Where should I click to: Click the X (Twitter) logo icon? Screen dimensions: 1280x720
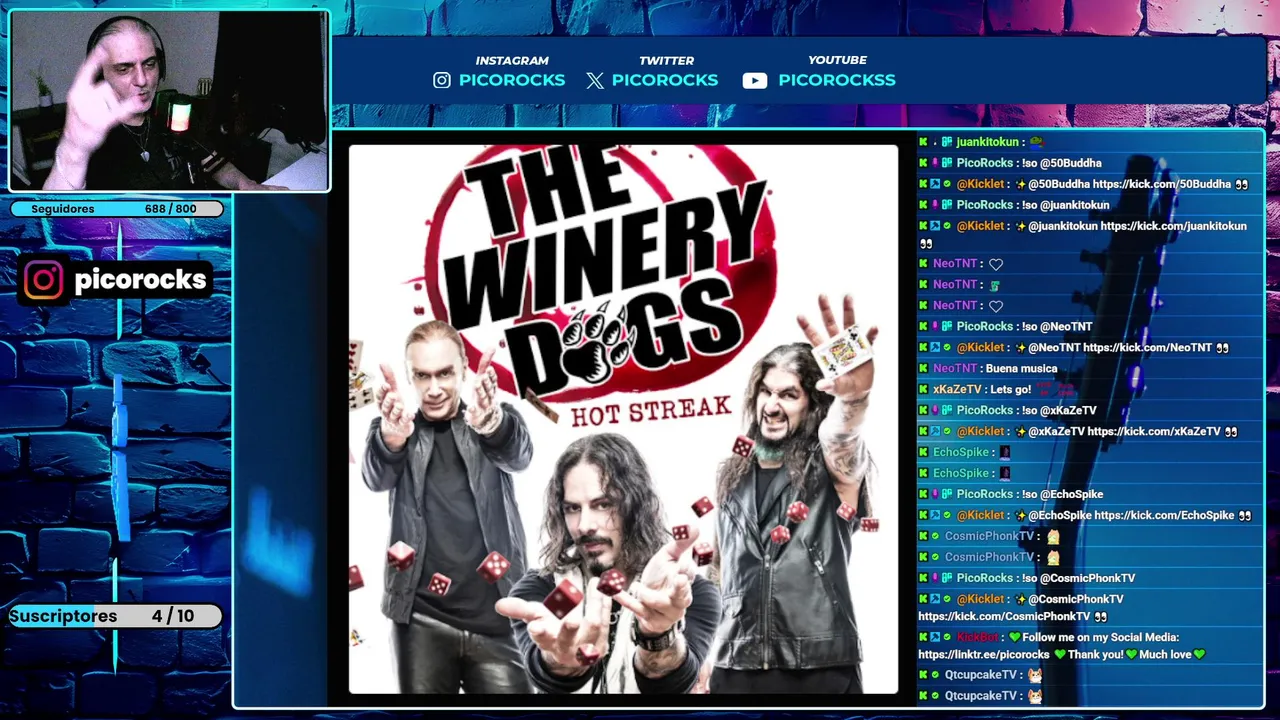click(595, 81)
